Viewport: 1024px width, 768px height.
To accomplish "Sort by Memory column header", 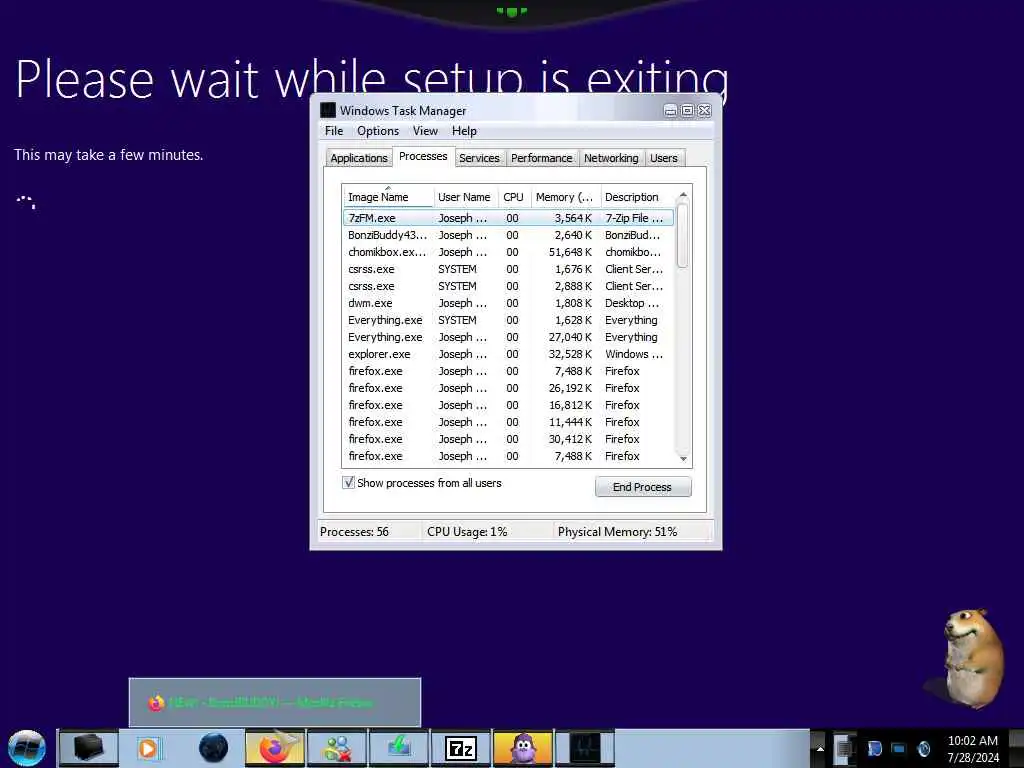I will (x=564, y=197).
